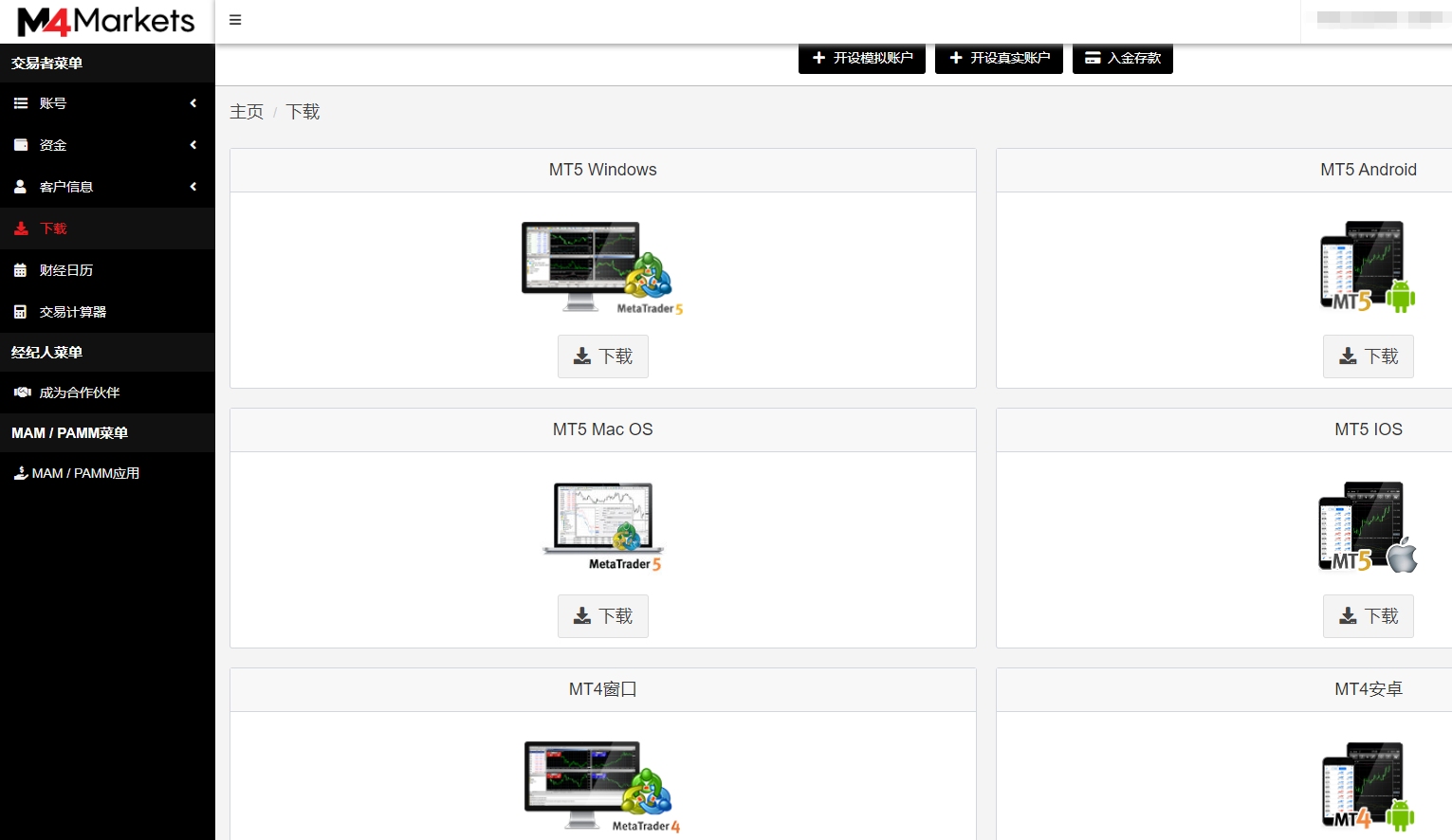This screenshot has width=1452, height=840.
Task: Open the 账号 sidebar menu item
Action: (x=107, y=103)
